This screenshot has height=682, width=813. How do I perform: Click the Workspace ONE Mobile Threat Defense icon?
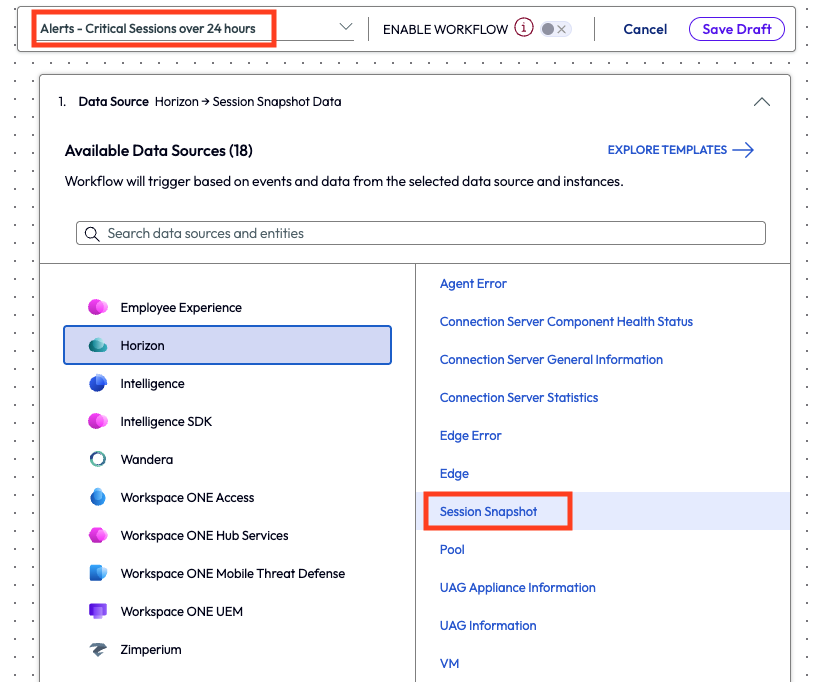98,574
